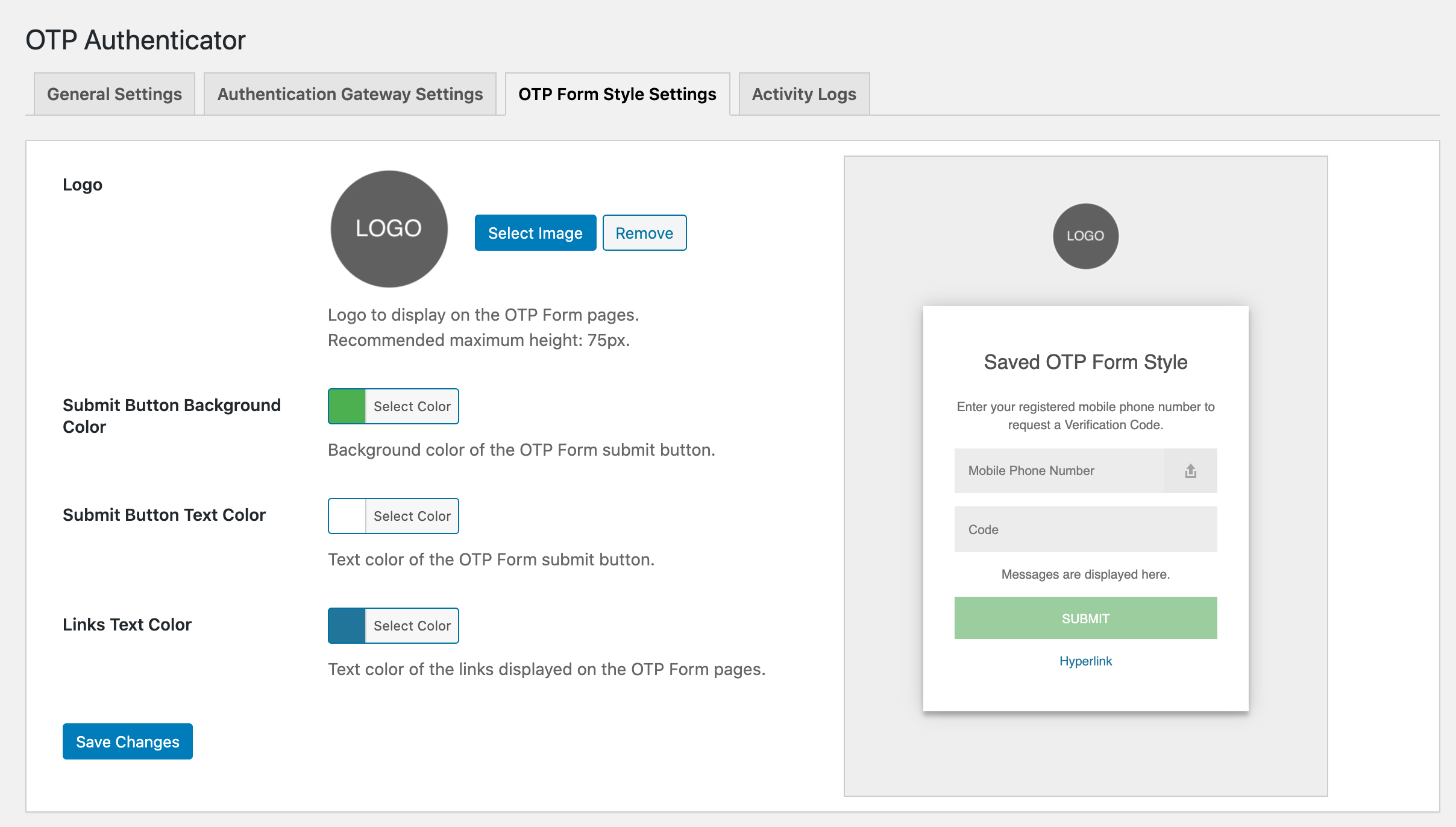1456x827 pixels.
Task: Click Save Changes button
Action: pyautogui.click(x=127, y=741)
